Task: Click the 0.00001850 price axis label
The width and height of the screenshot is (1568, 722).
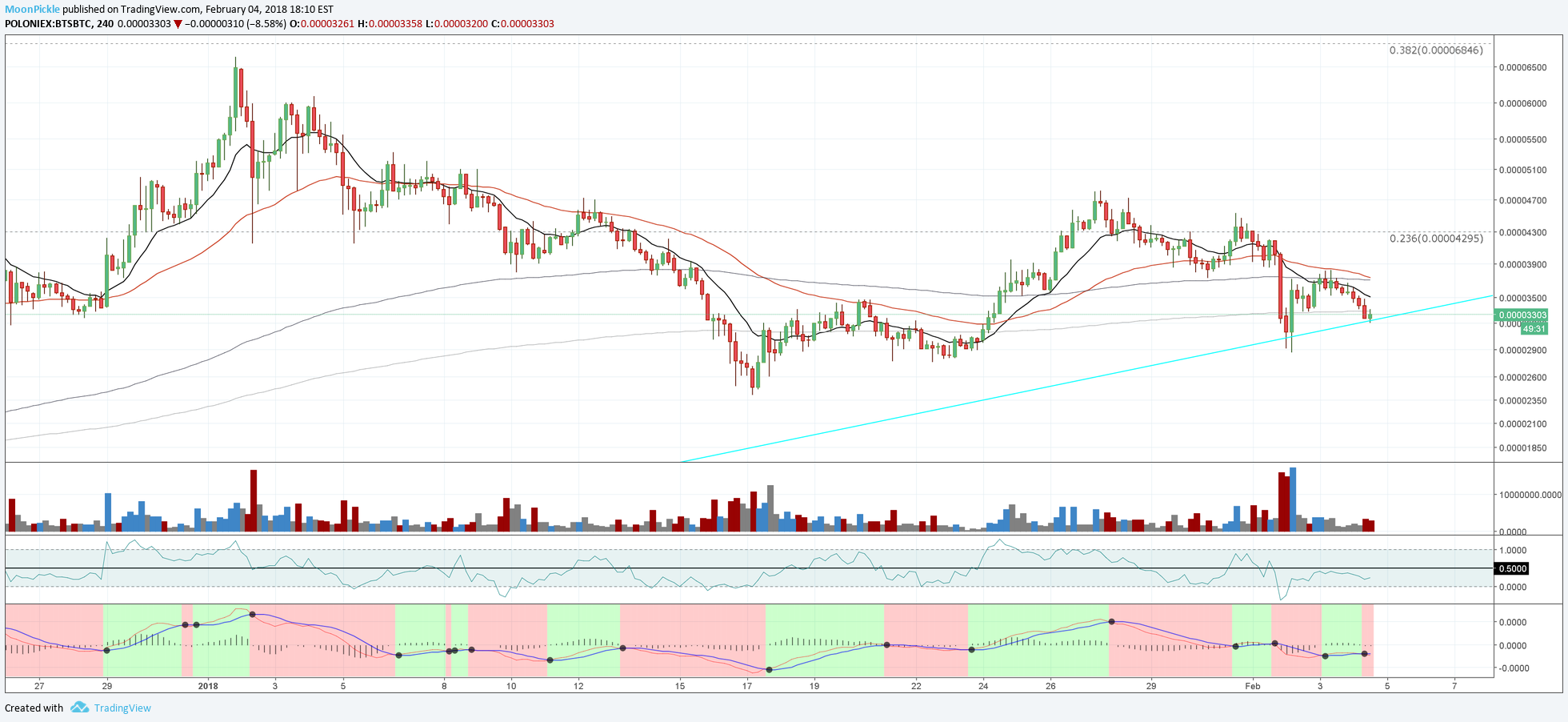Action: [1522, 448]
